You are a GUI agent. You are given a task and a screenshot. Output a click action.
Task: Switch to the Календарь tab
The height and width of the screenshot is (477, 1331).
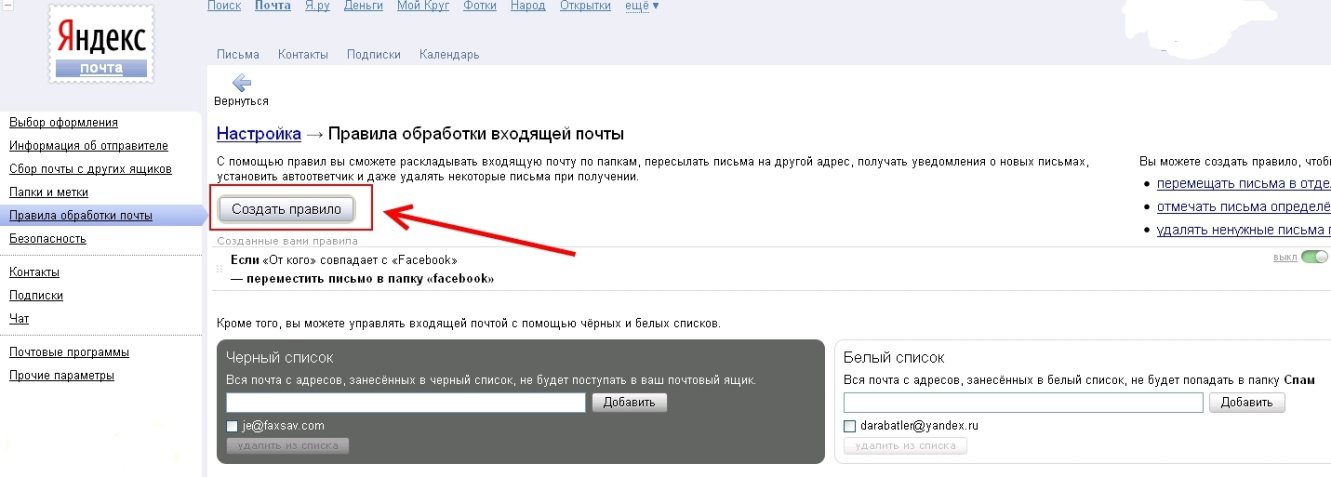[449, 54]
